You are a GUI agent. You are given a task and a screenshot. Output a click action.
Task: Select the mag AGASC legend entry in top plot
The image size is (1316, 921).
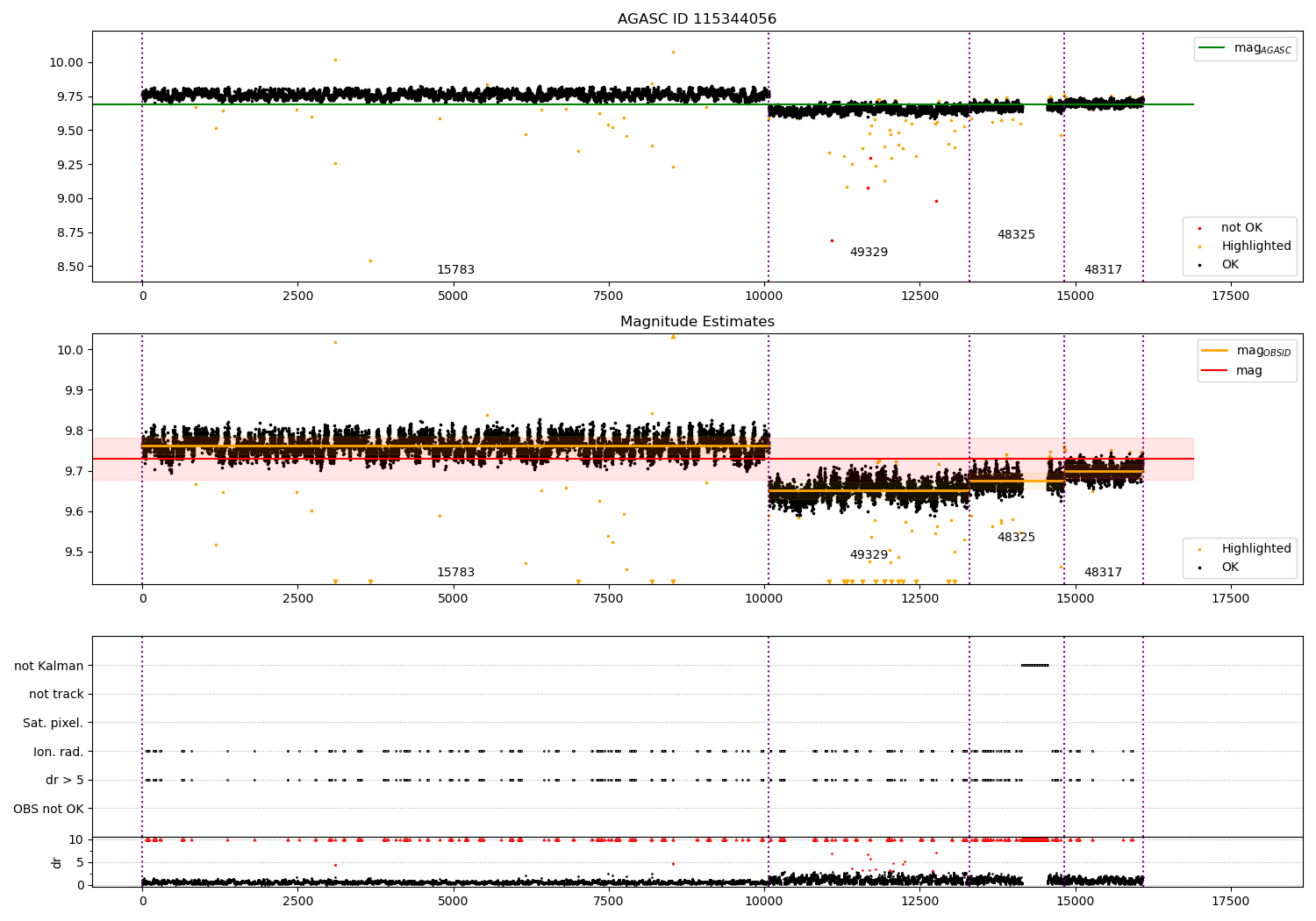pos(1245,48)
